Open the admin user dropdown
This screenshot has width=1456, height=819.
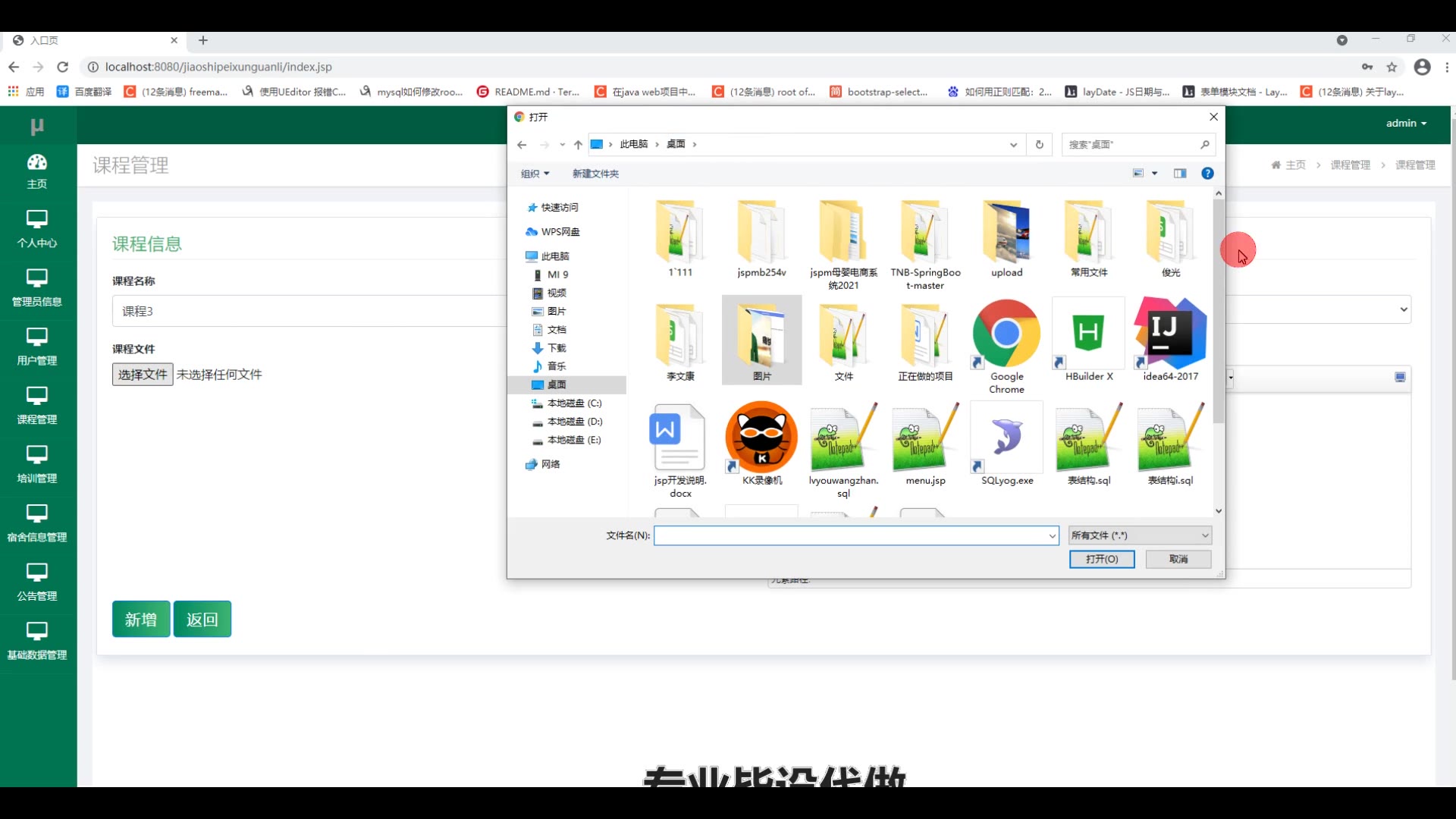click(x=1407, y=123)
